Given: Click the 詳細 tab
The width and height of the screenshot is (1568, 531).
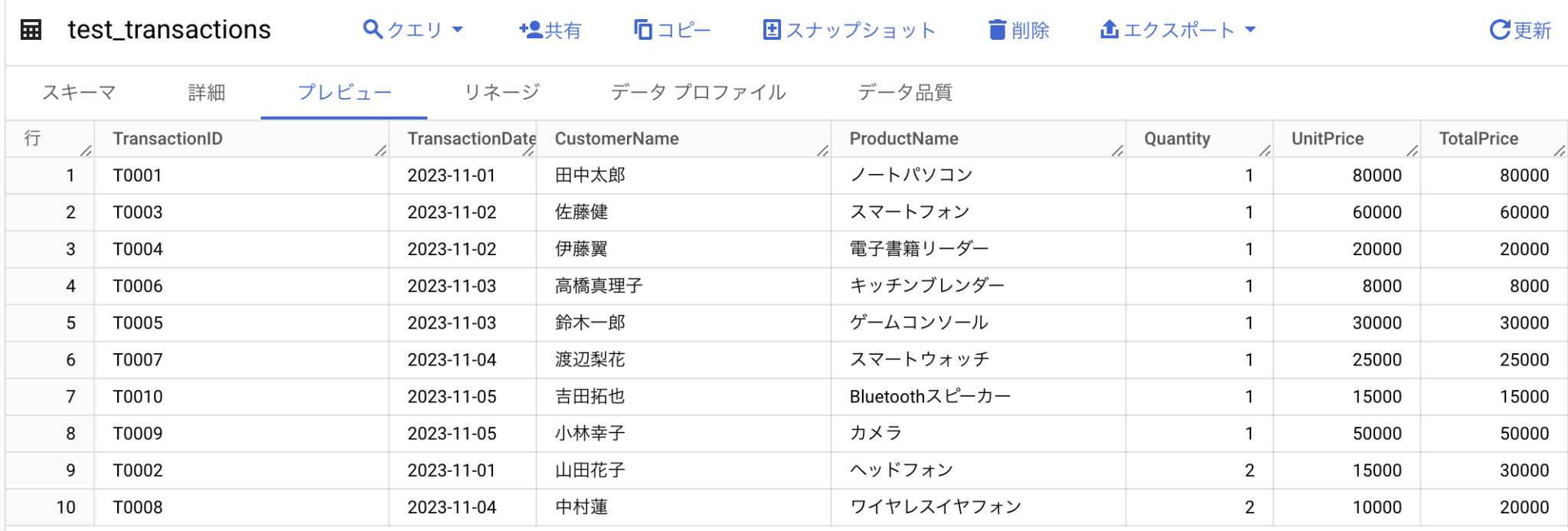Looking at the screenshot, I should tap(204, 92).
